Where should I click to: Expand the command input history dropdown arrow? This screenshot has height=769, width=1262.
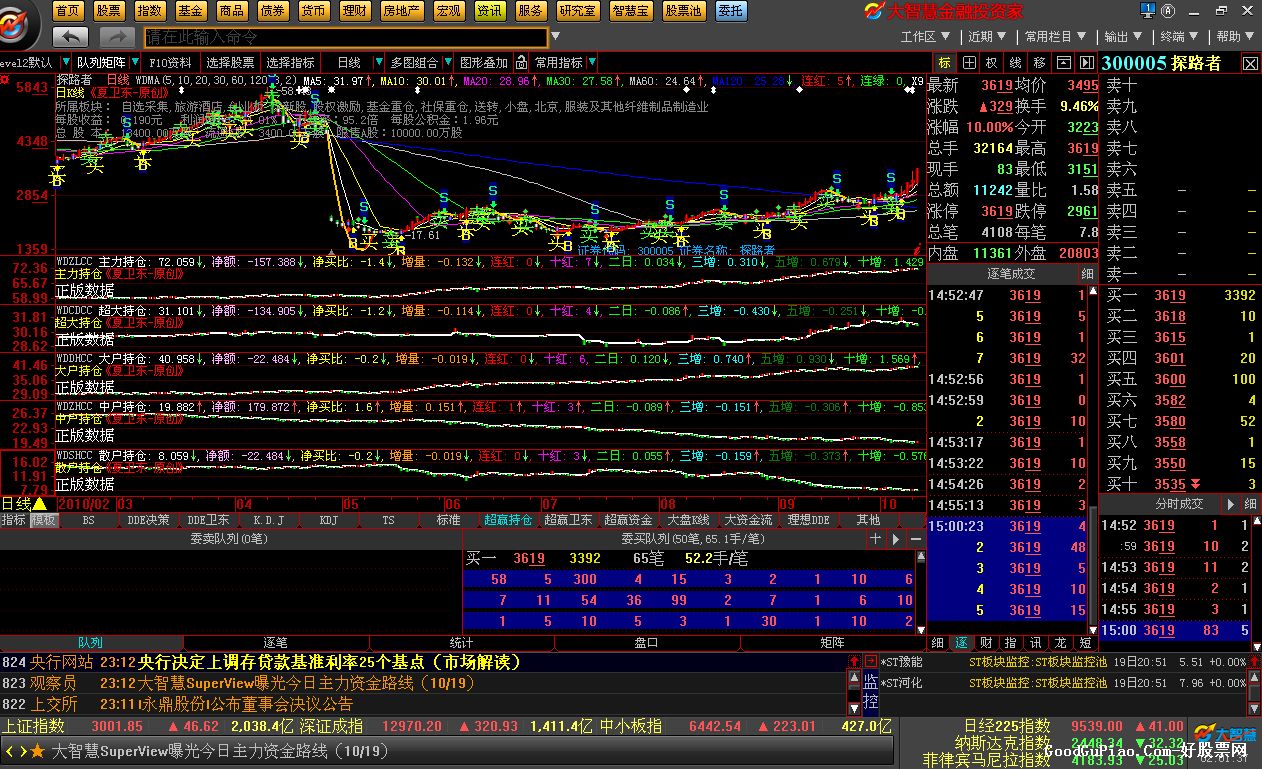[x=553, y=37]
